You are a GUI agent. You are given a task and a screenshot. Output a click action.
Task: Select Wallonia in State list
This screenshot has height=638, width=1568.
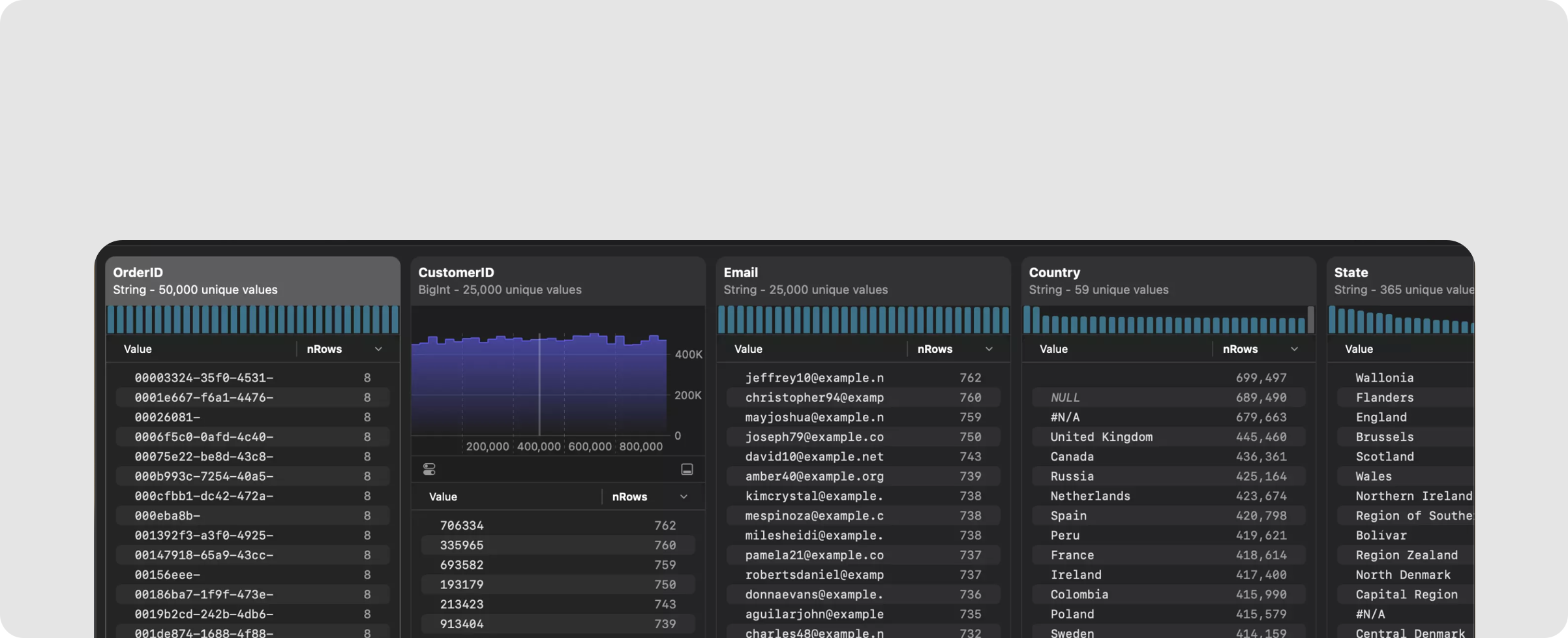1406,378
